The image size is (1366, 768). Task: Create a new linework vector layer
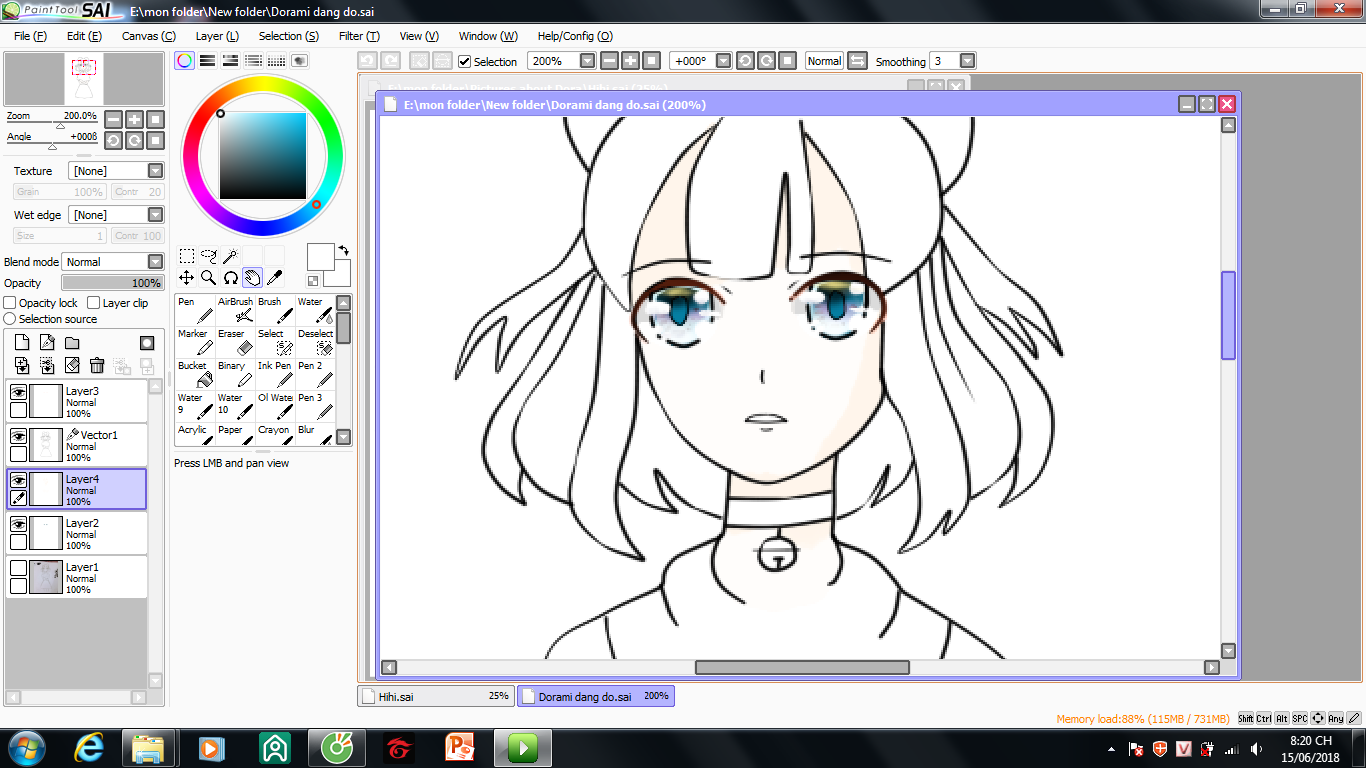(47, 343)
